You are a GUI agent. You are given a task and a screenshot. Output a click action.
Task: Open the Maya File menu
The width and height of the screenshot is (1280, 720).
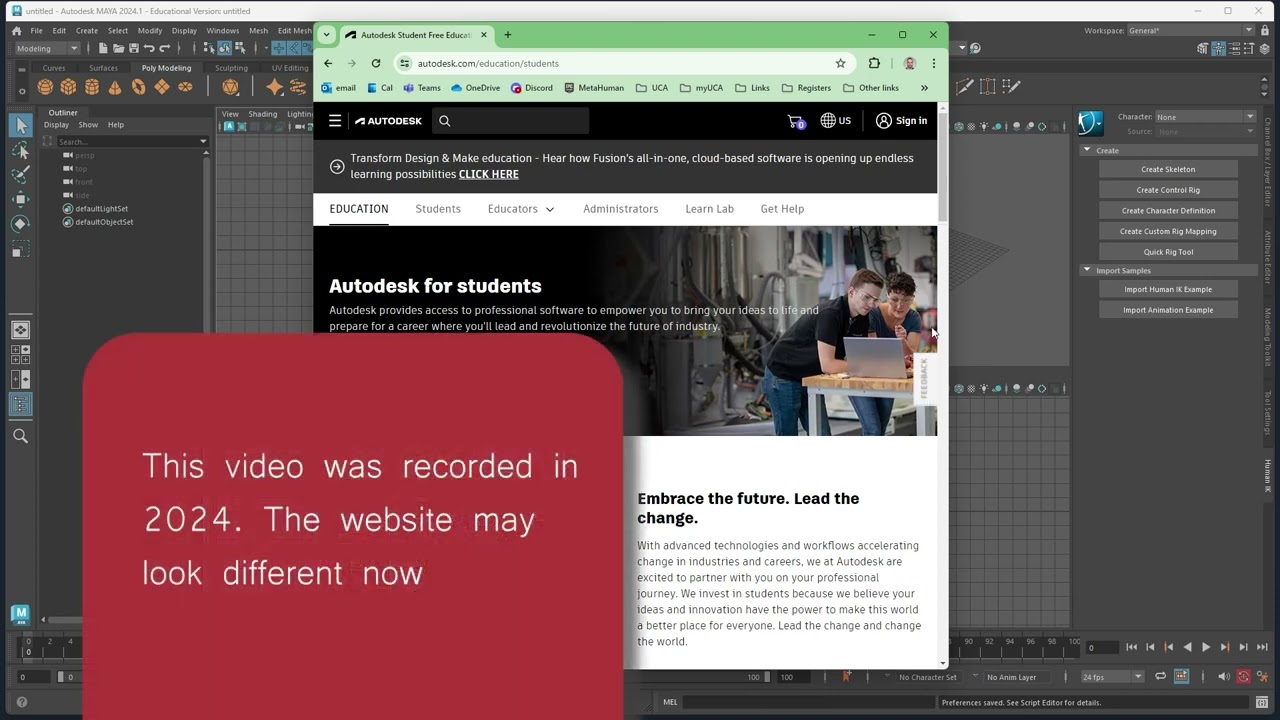coord(36,31)
